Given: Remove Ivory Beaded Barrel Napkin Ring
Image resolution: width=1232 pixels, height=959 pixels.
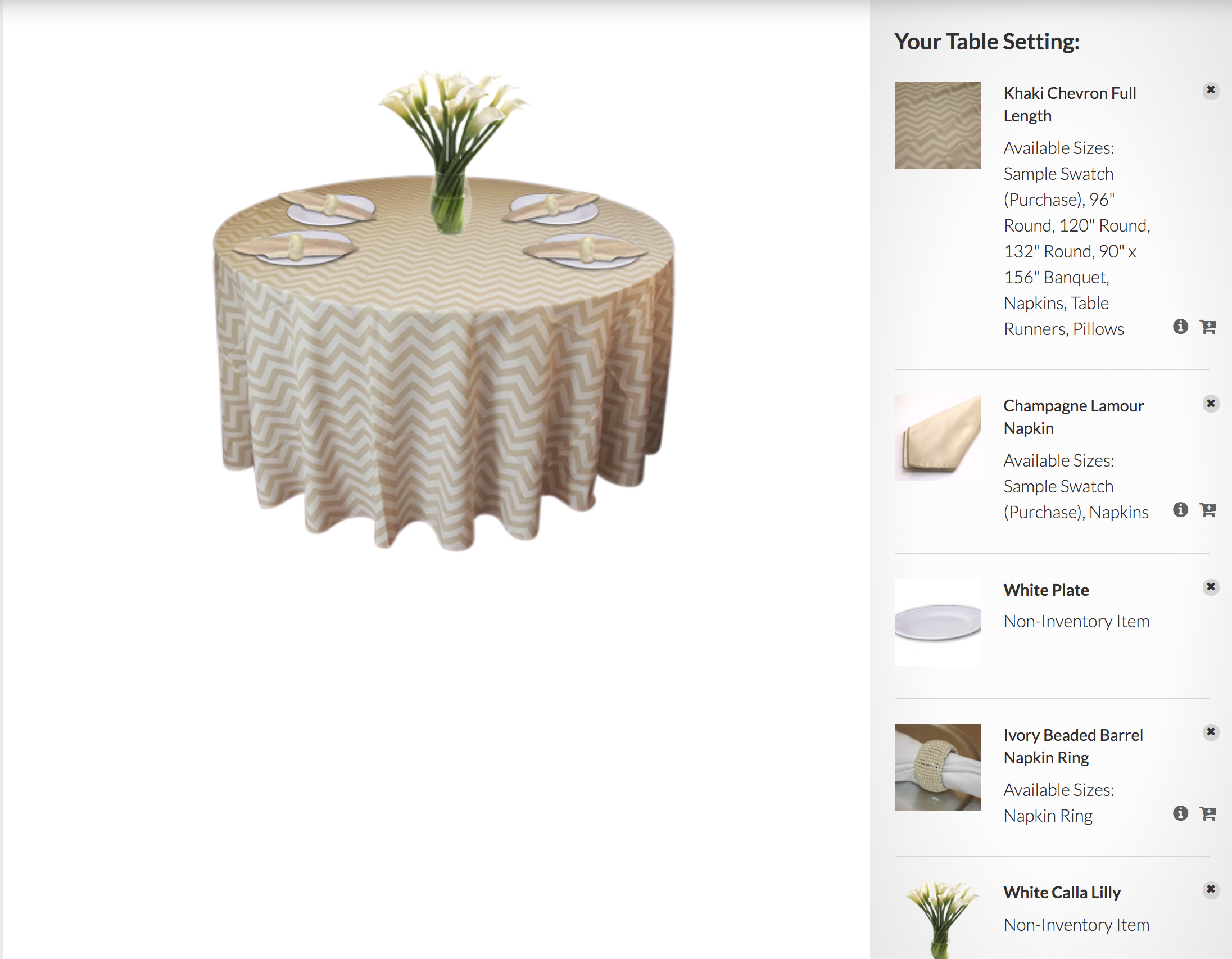Looking at the screenshot, I should (x=1211, y=732).
